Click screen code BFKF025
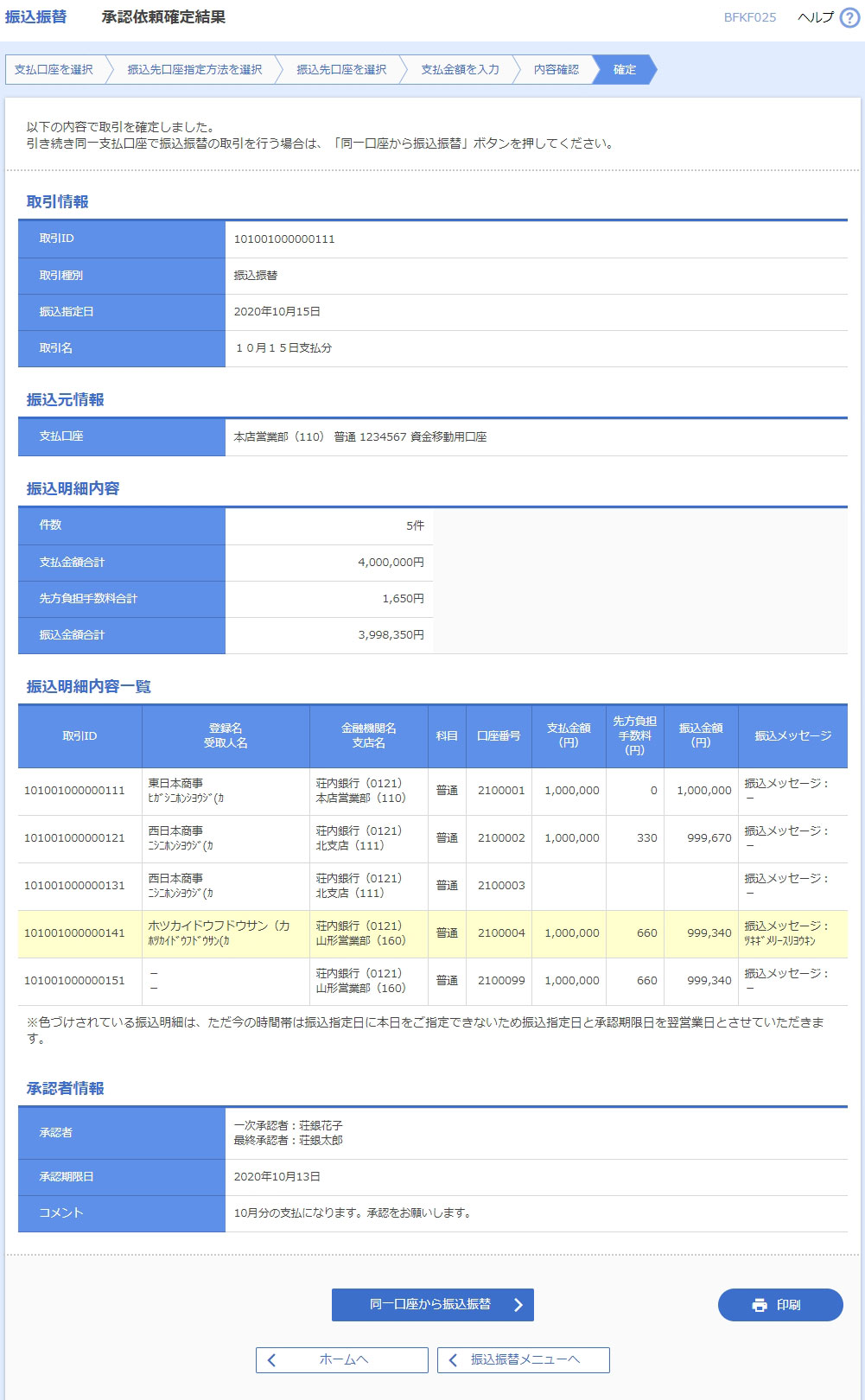 point(750,17)
